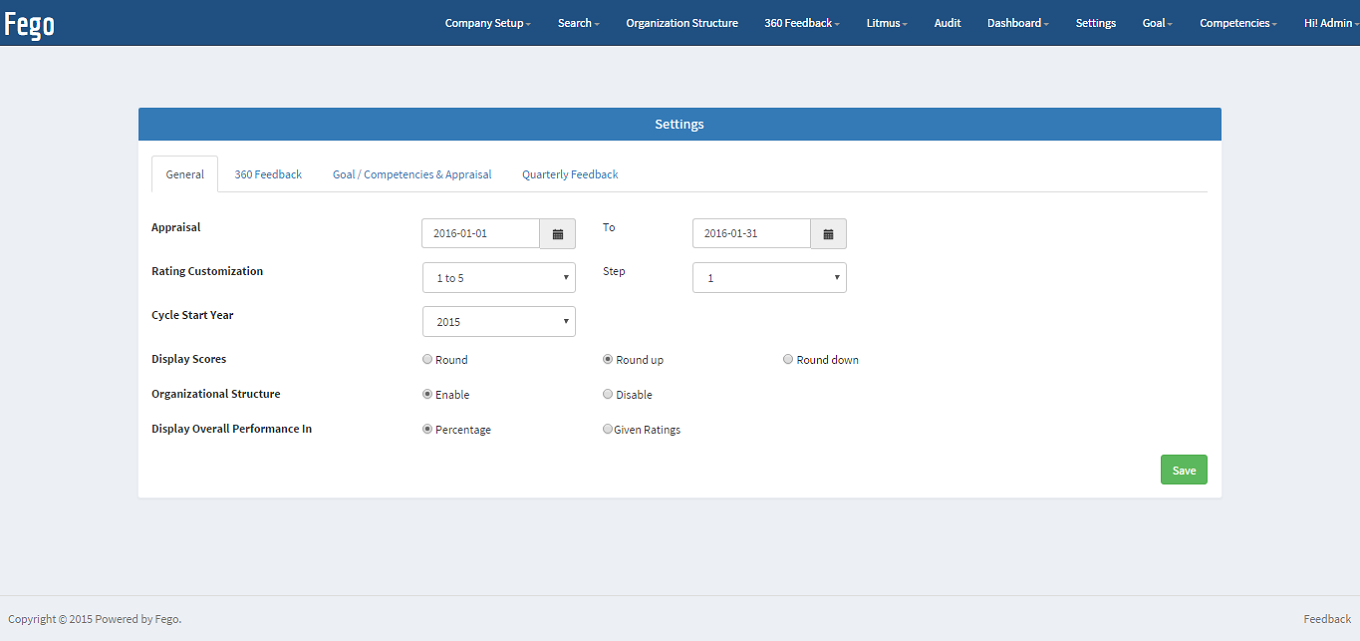
Task: Open the Rating Customization dropdown
Action: coord(499,278)
